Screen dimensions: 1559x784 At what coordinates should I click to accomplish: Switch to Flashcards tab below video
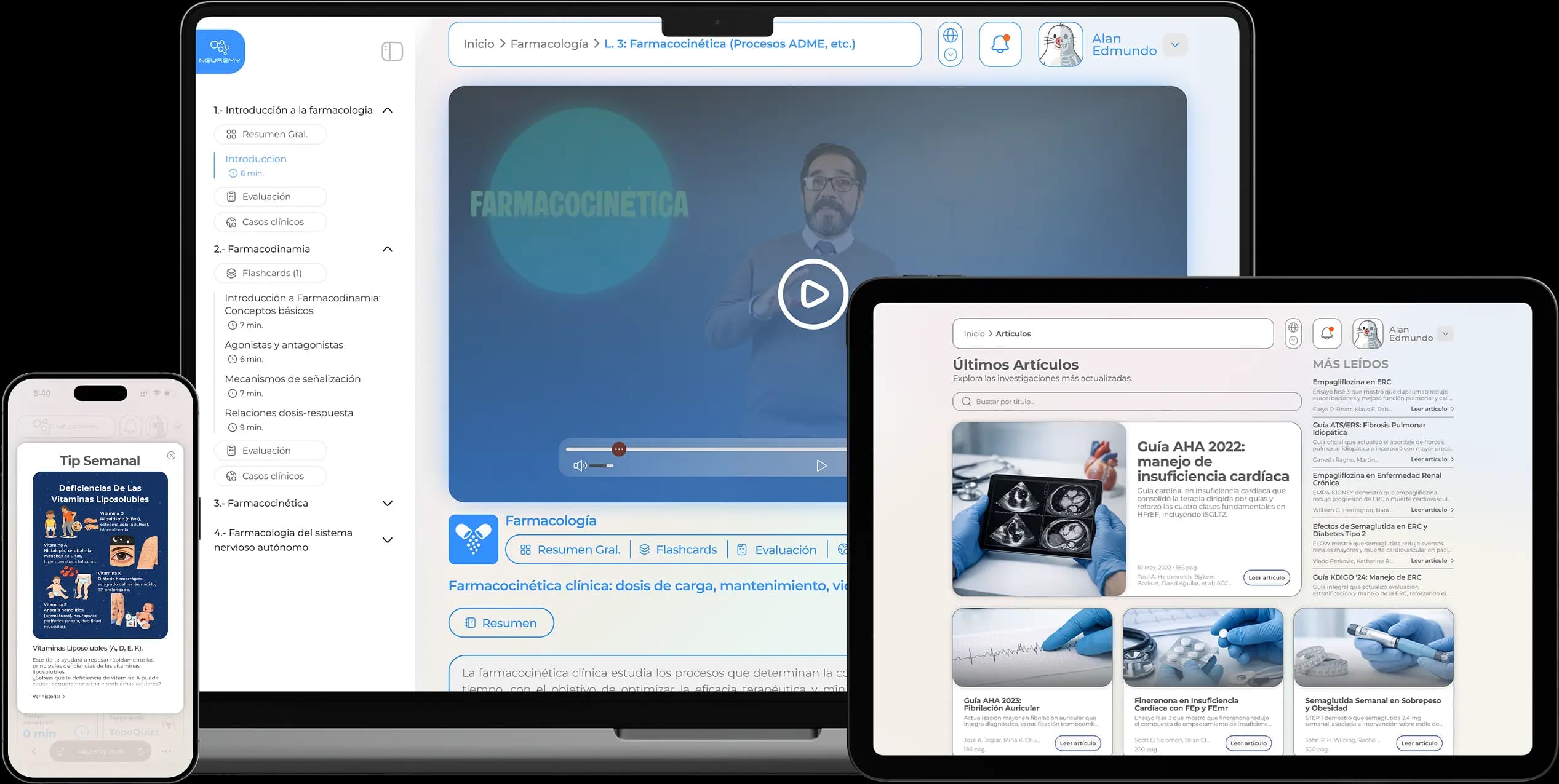click(678, 550)
